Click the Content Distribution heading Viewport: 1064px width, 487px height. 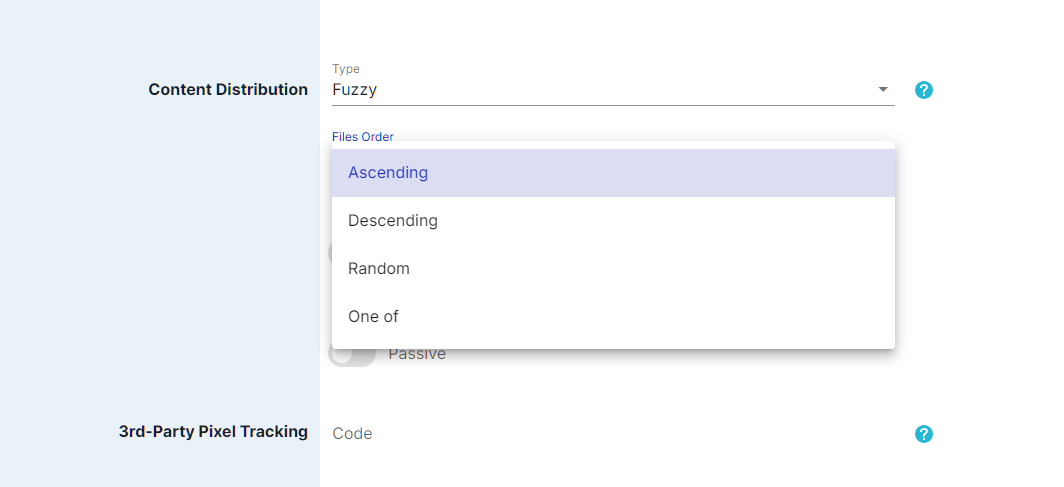point(228,90)
